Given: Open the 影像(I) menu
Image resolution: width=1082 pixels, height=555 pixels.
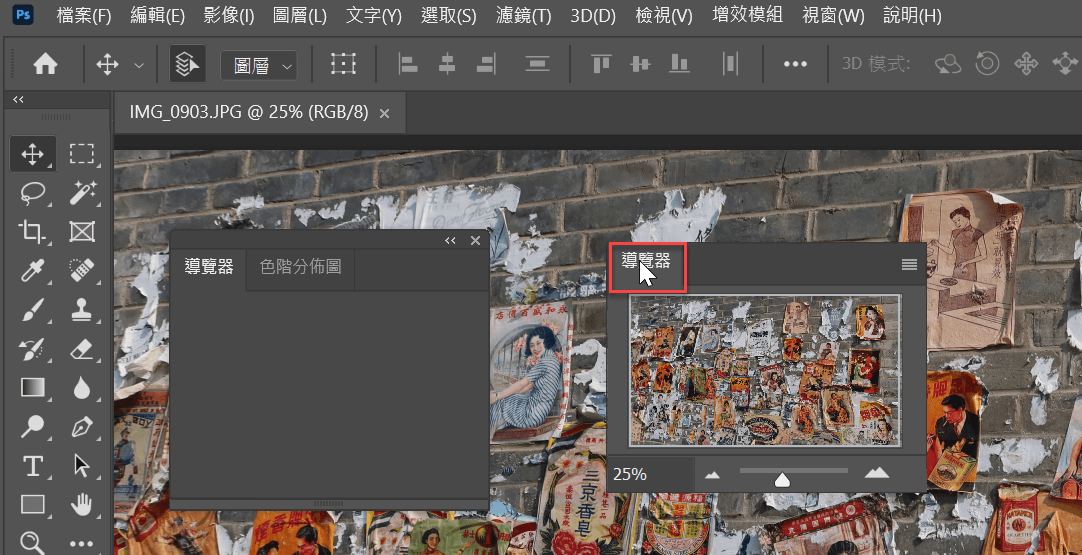Looking at the screenshot, I should click(x=229, y=16).
